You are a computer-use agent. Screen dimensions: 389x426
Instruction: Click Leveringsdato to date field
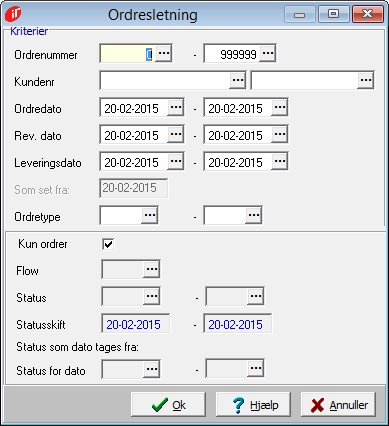(x=238, y=161)
